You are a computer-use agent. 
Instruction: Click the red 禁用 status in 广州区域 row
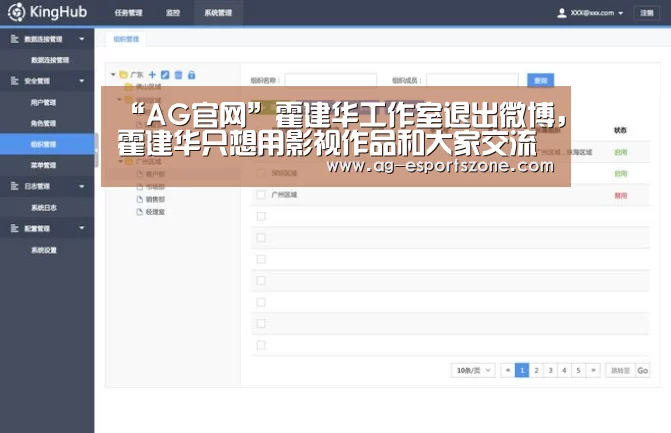click(621, 196)
